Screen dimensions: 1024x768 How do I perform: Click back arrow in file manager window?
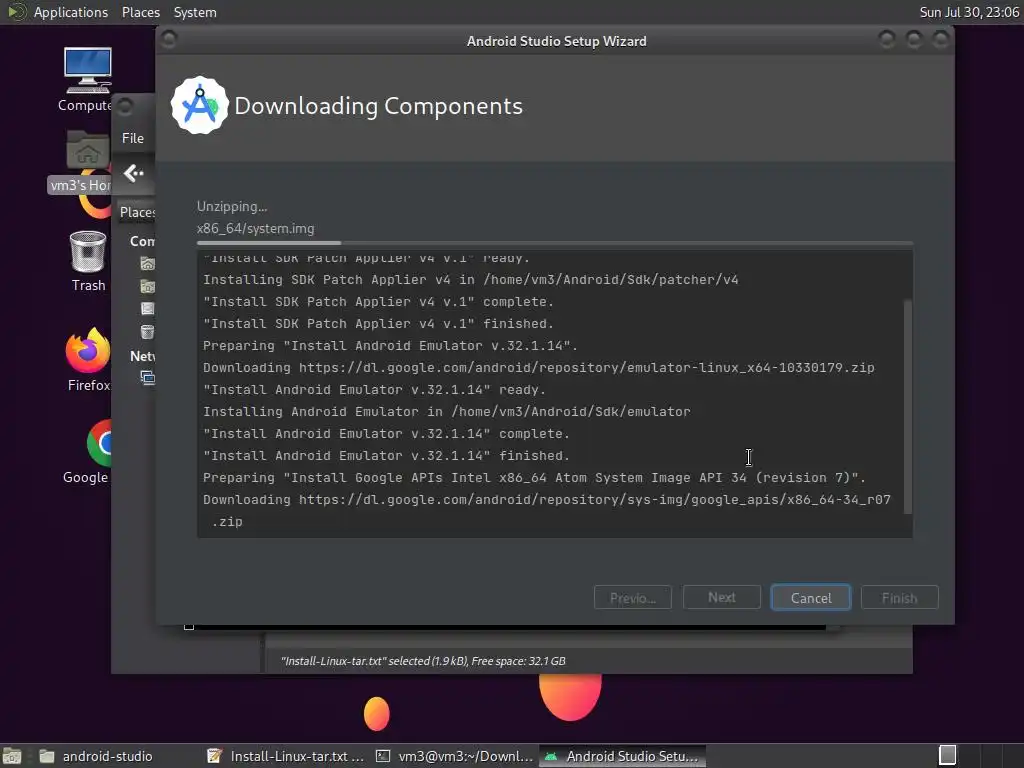tap(133, 173)
